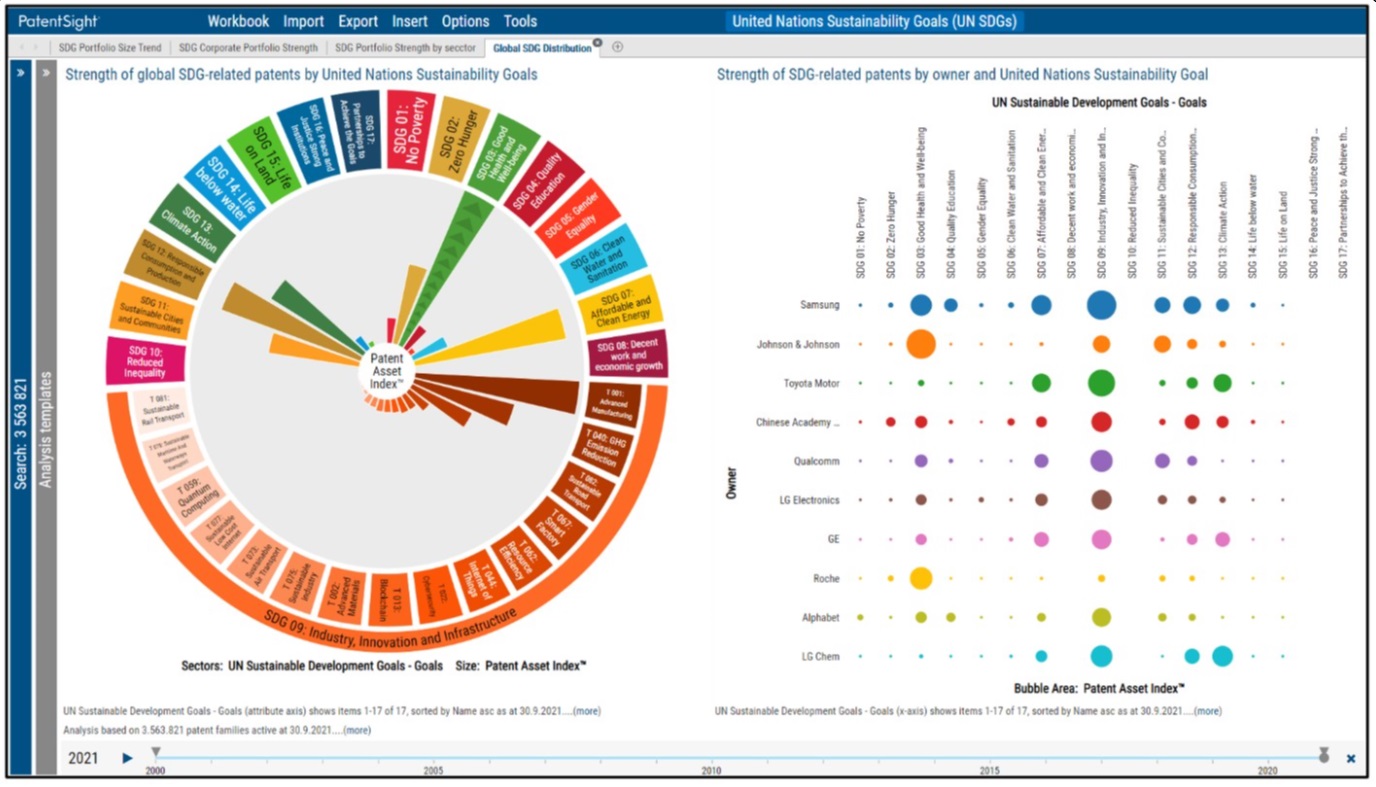Select SDG 10: Reduced Inequality segment
Viewport: 1376px width, 787px height.
147,360
